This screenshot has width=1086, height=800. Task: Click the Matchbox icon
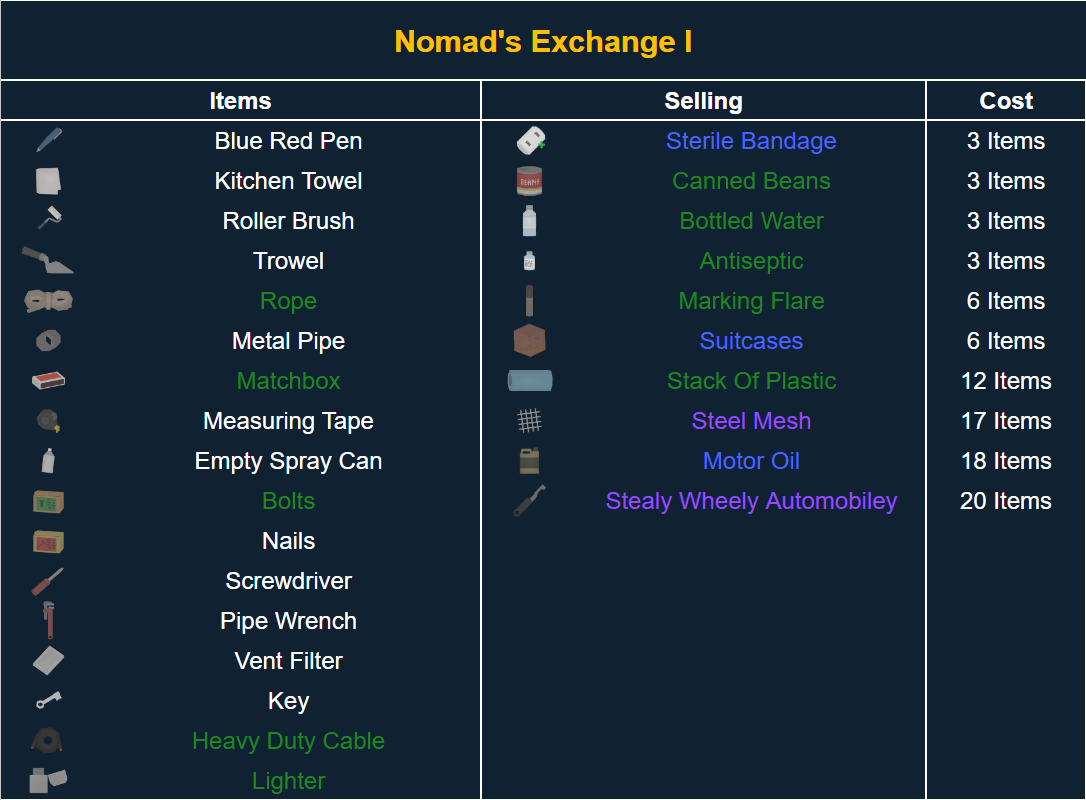coord(48,381)
